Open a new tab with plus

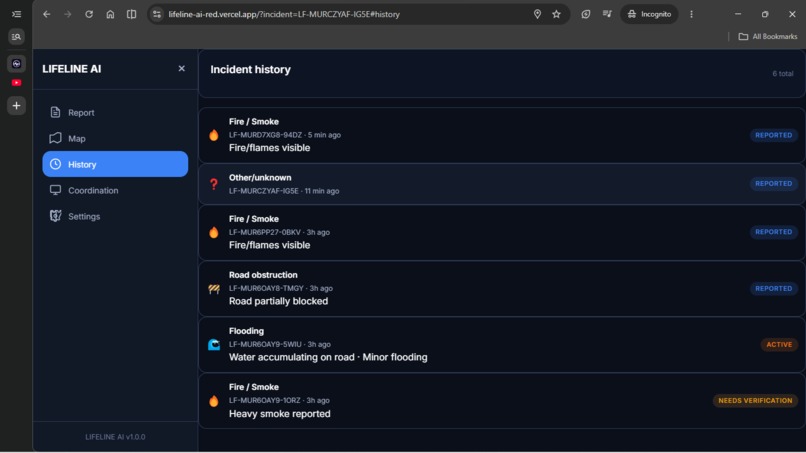coord(16,105)
